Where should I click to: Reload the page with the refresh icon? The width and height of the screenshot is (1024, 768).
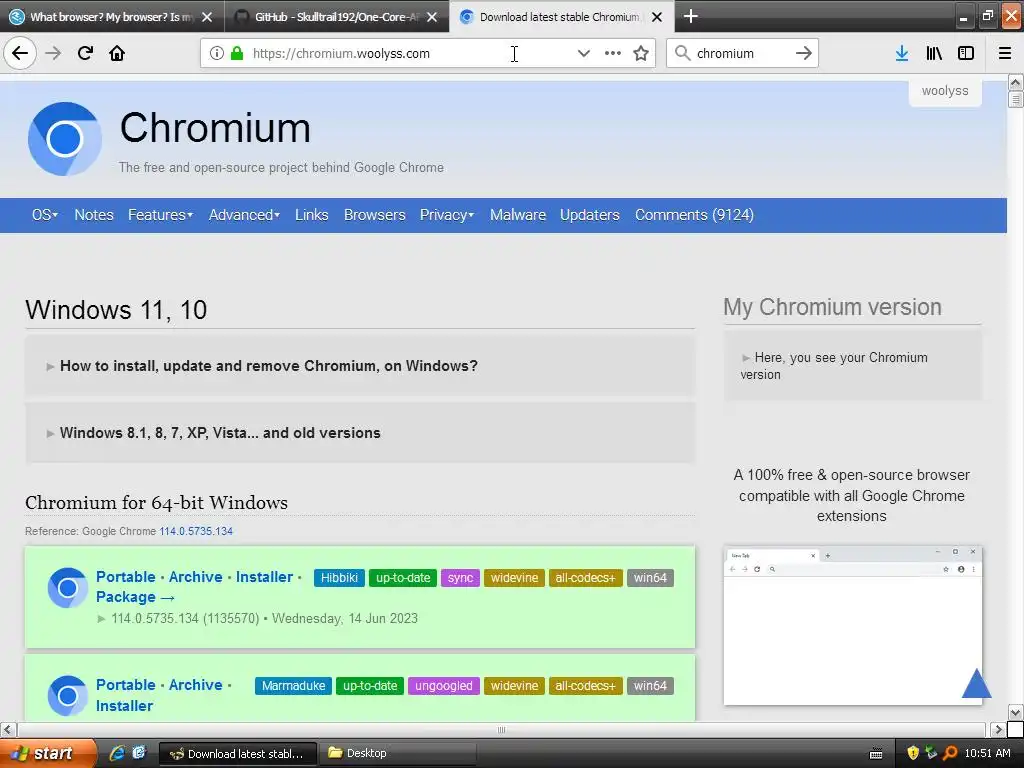[x=85, y=53]
